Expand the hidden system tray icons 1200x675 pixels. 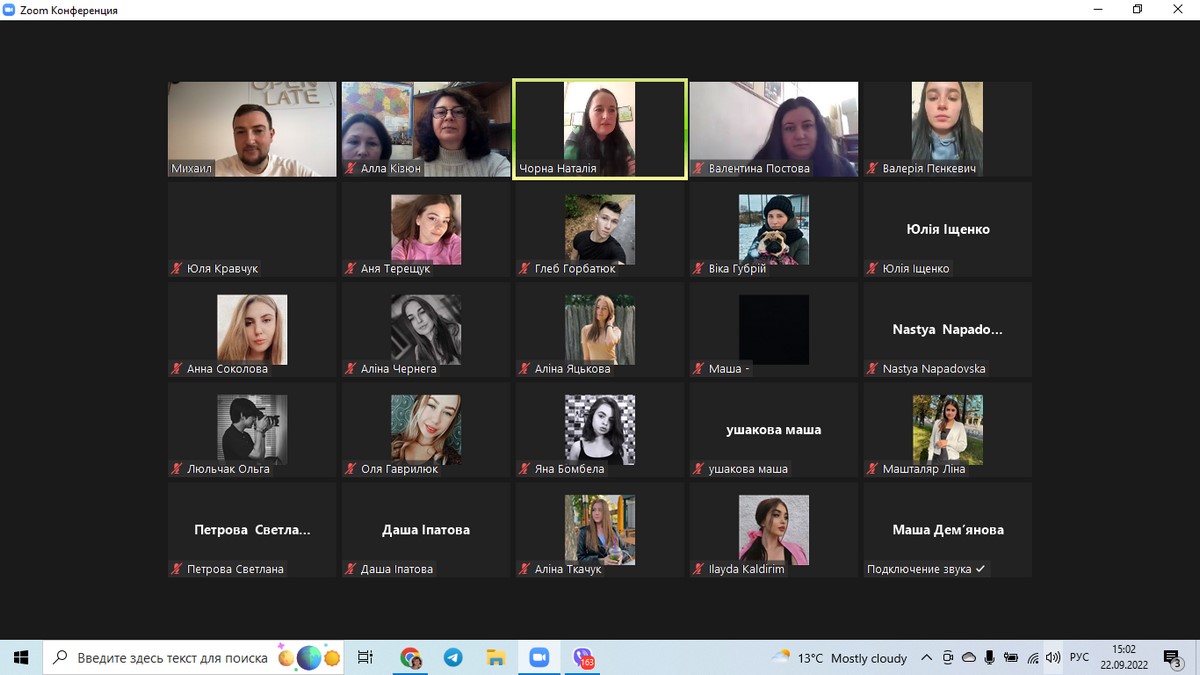click(x=926, y=657)
